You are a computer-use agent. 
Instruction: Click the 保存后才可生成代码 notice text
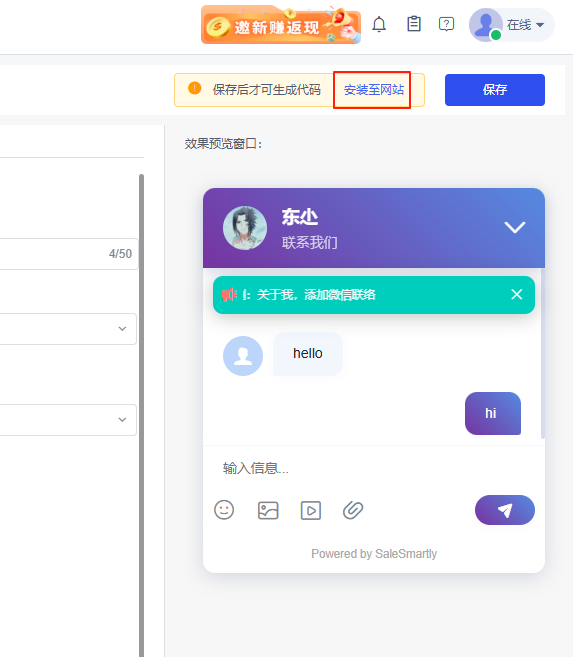pyautogui.click(x=267, y=90)
